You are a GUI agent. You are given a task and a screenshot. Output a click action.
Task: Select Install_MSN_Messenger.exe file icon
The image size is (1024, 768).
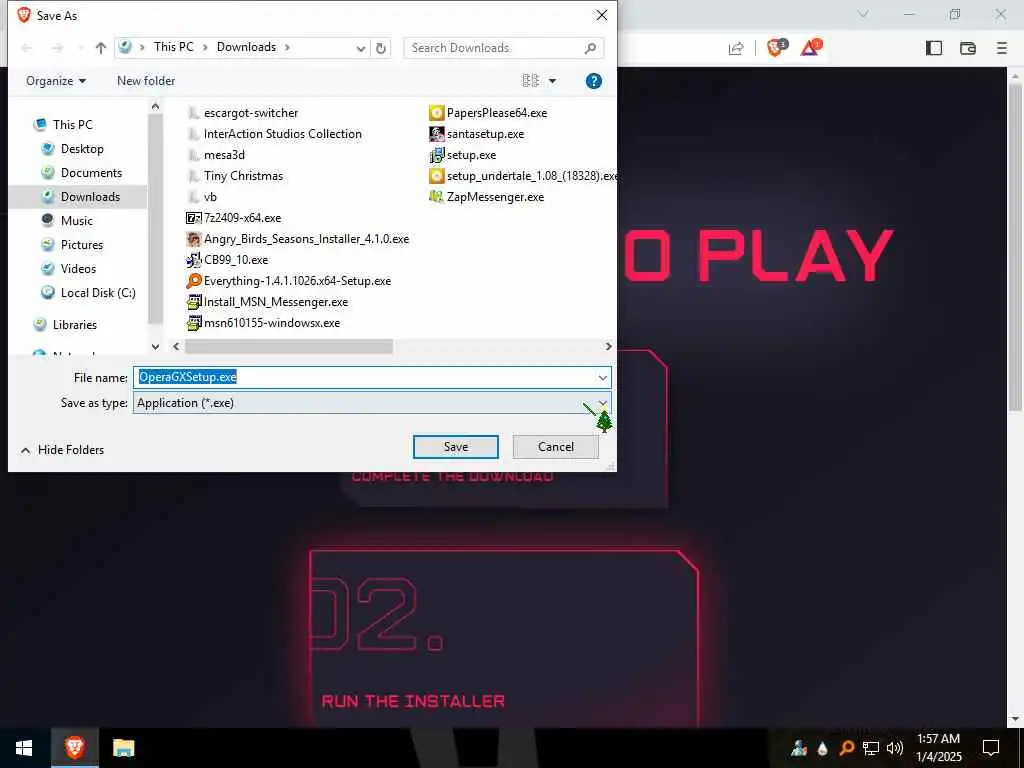pyautogui.click(x=194, y=302)
